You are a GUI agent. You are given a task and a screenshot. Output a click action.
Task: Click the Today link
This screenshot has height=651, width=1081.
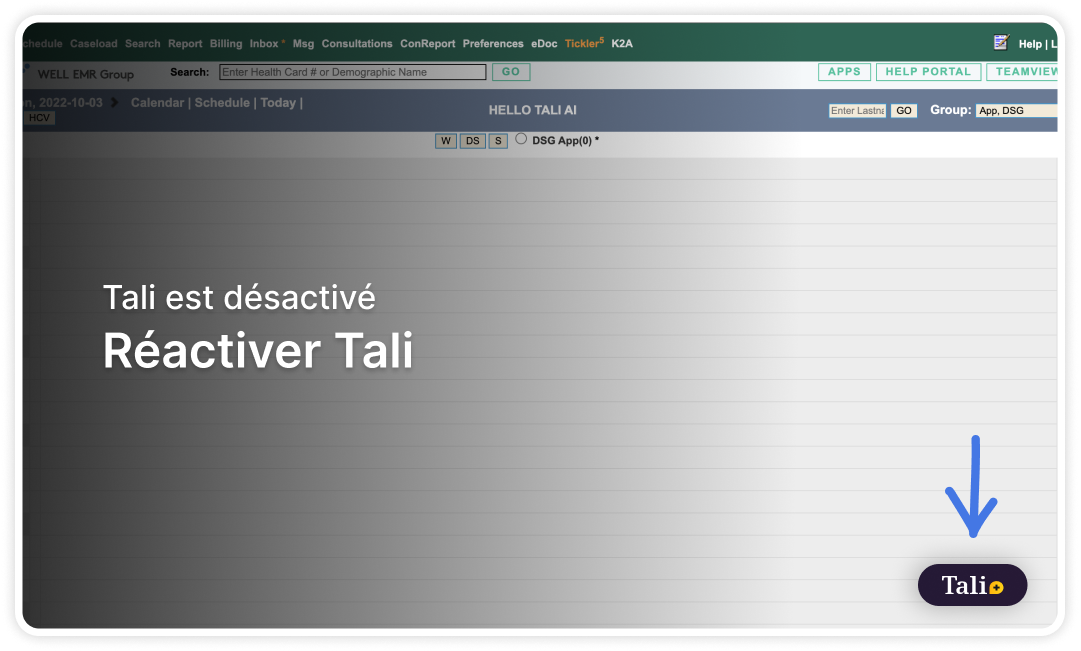(x=278, y=103)
